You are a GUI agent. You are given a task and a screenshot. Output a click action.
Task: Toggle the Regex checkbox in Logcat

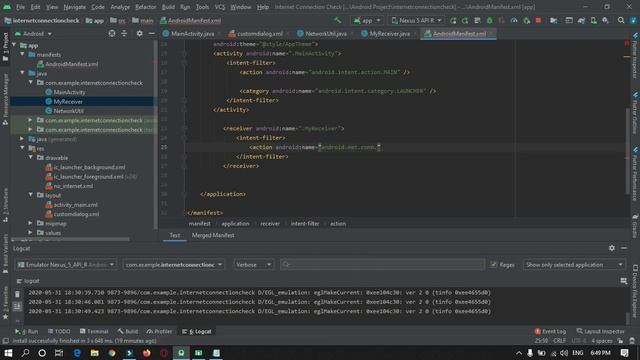[x=493, y=264]
